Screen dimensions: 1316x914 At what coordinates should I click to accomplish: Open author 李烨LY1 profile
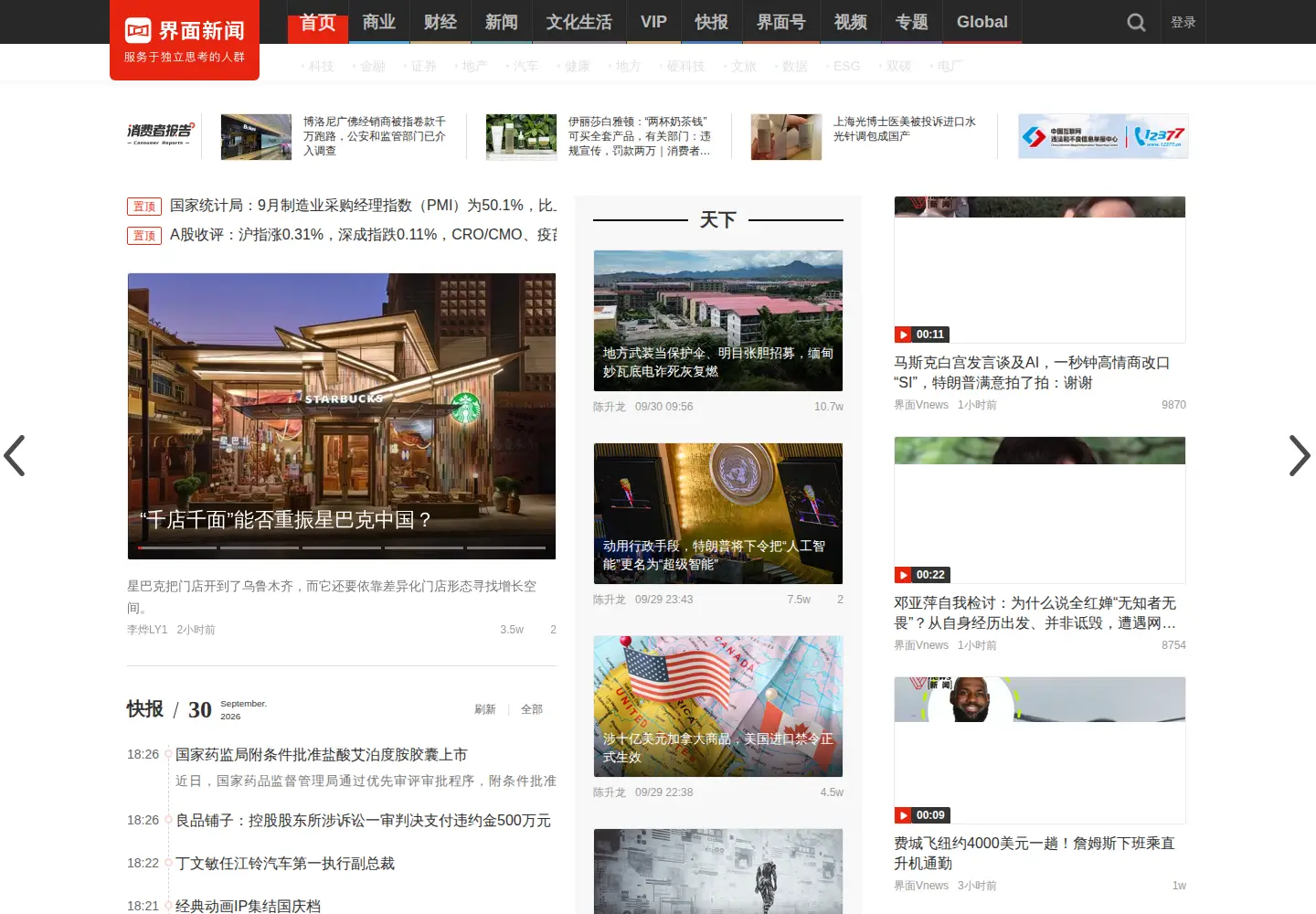tap(147, 630)
